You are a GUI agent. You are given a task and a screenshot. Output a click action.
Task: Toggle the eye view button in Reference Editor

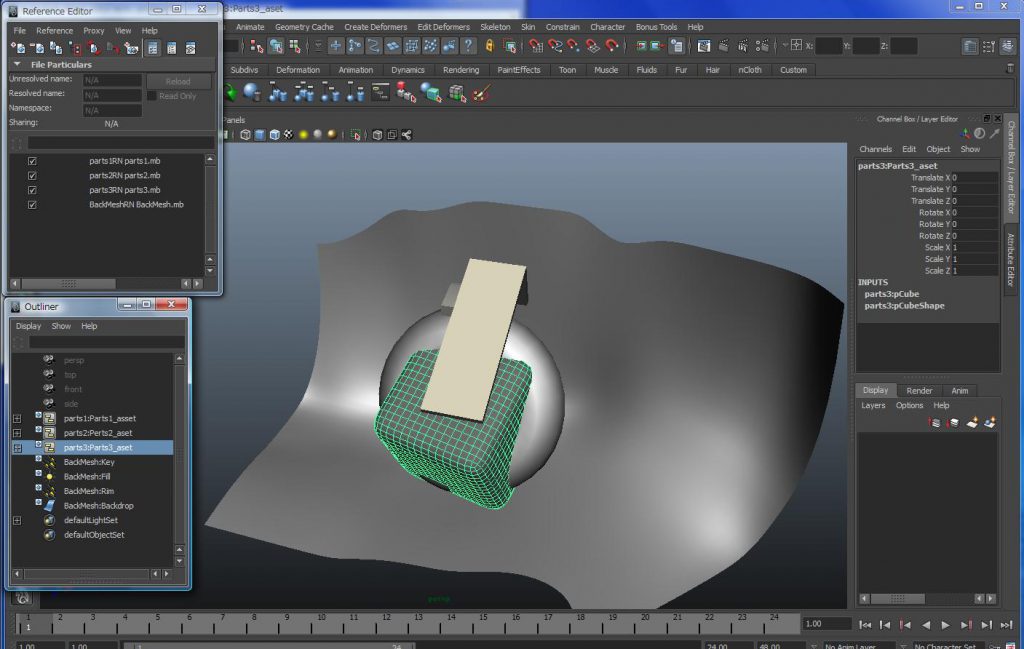tap(191, 48)
